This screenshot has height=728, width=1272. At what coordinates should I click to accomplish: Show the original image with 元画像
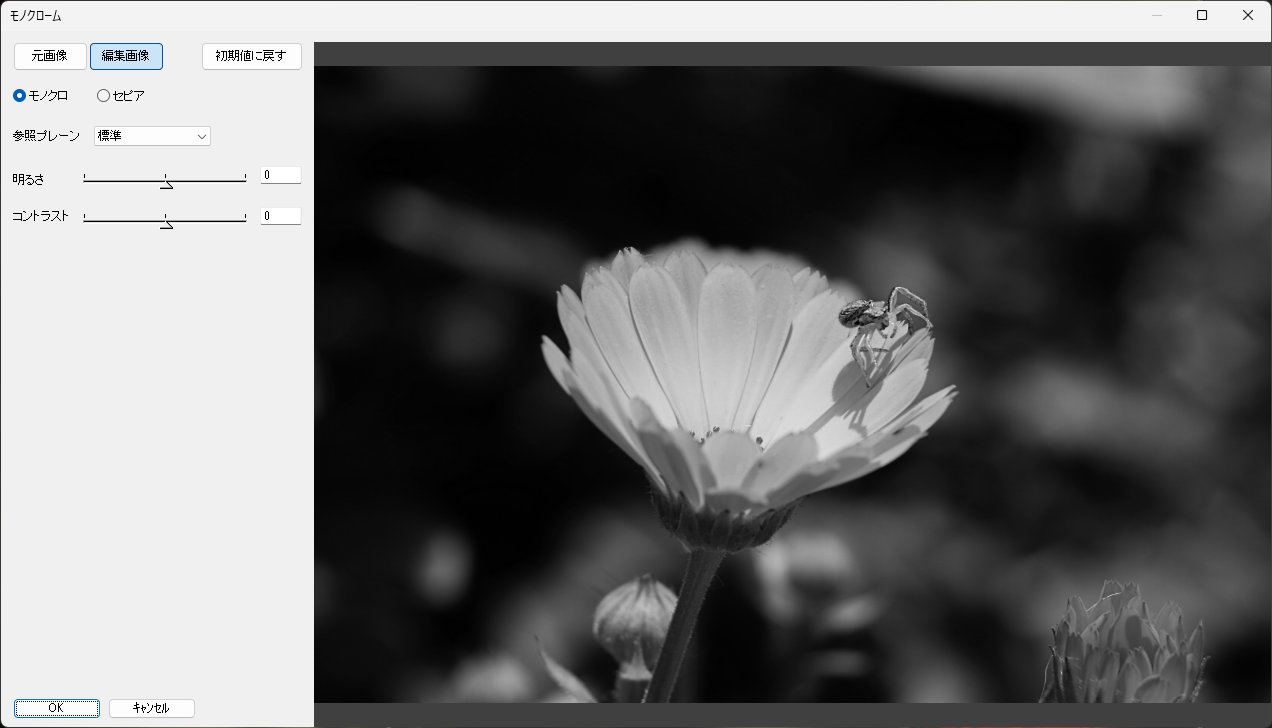click(x=50, y=56)
